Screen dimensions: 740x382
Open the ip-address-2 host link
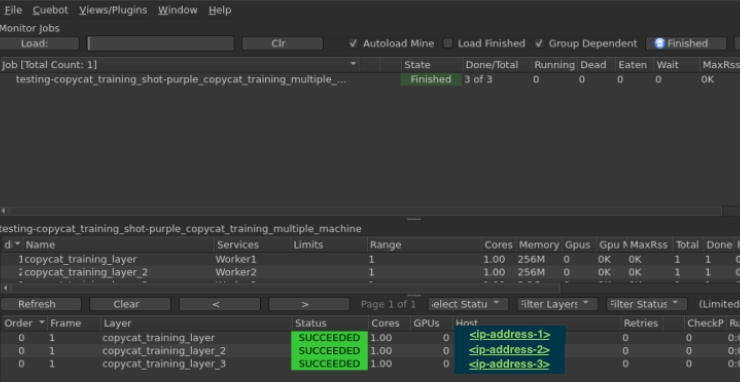(x=509, y=350)
